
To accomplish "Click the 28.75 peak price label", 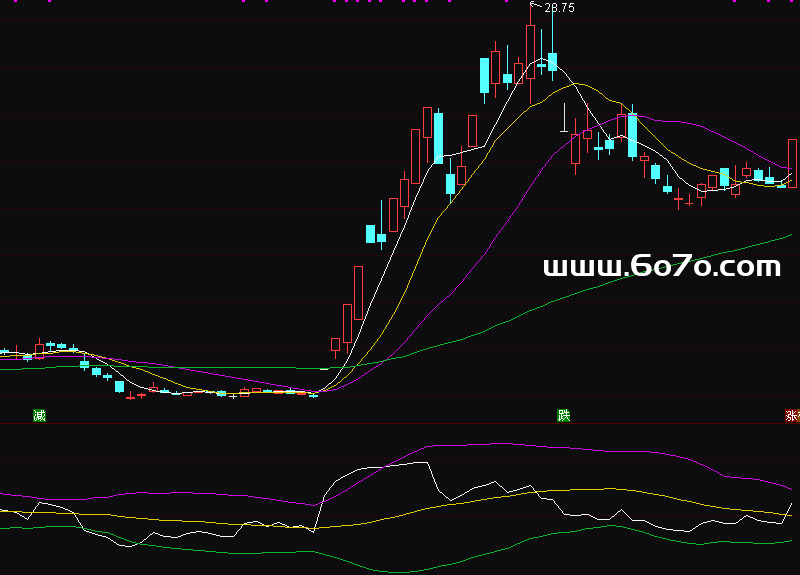I will 559,8.
